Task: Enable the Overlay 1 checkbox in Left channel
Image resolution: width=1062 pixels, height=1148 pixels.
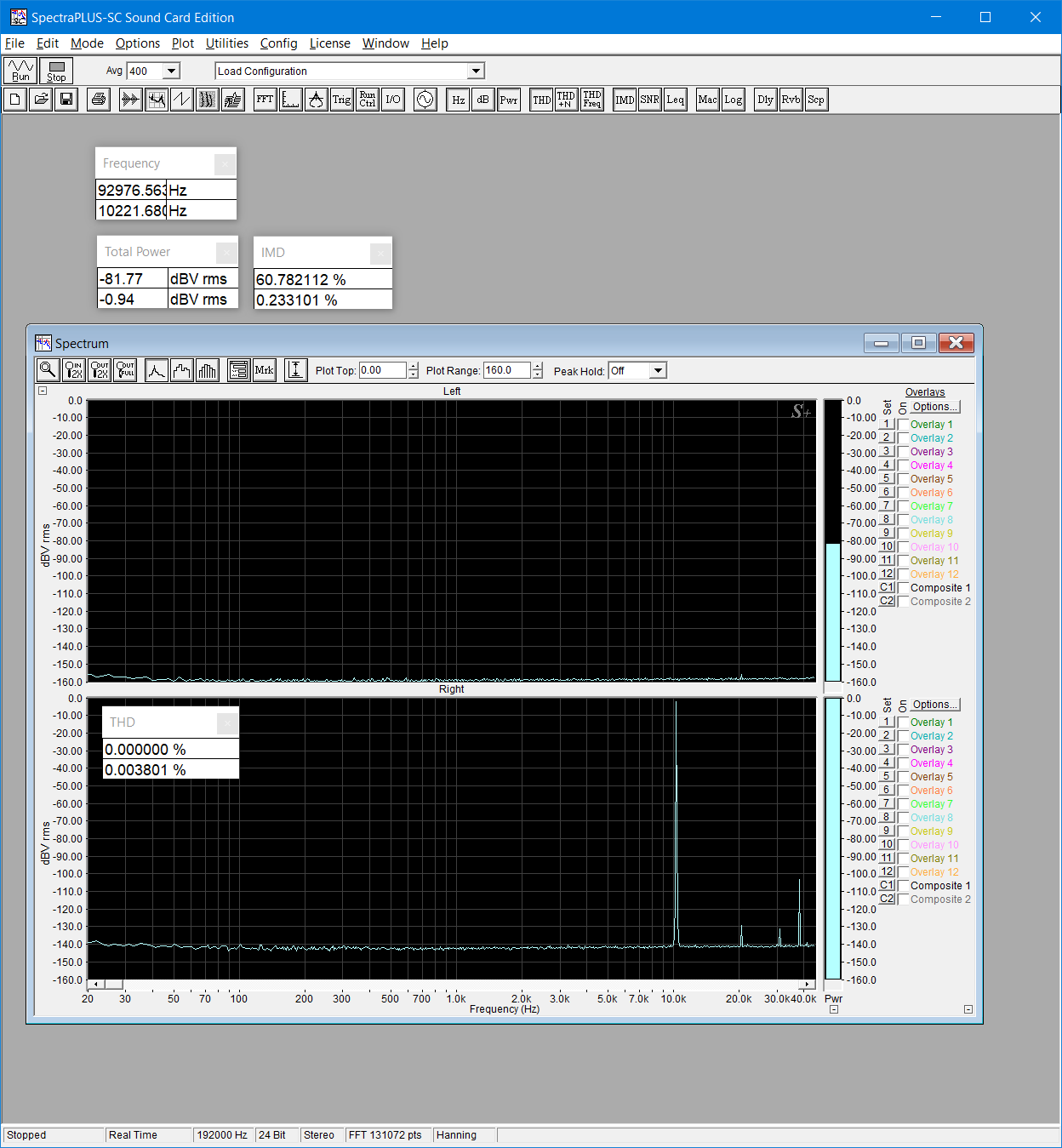Action: 904,425
